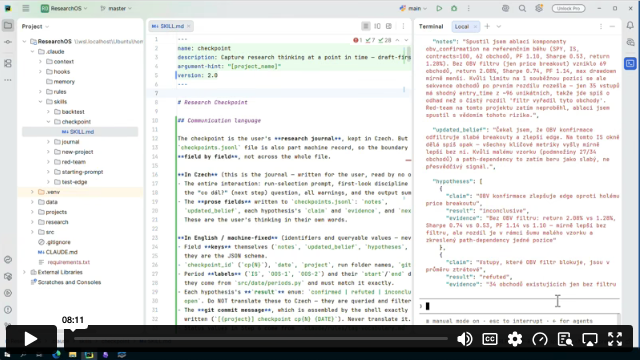
Task: Expand the journal folder
Action: pos(49,142)
